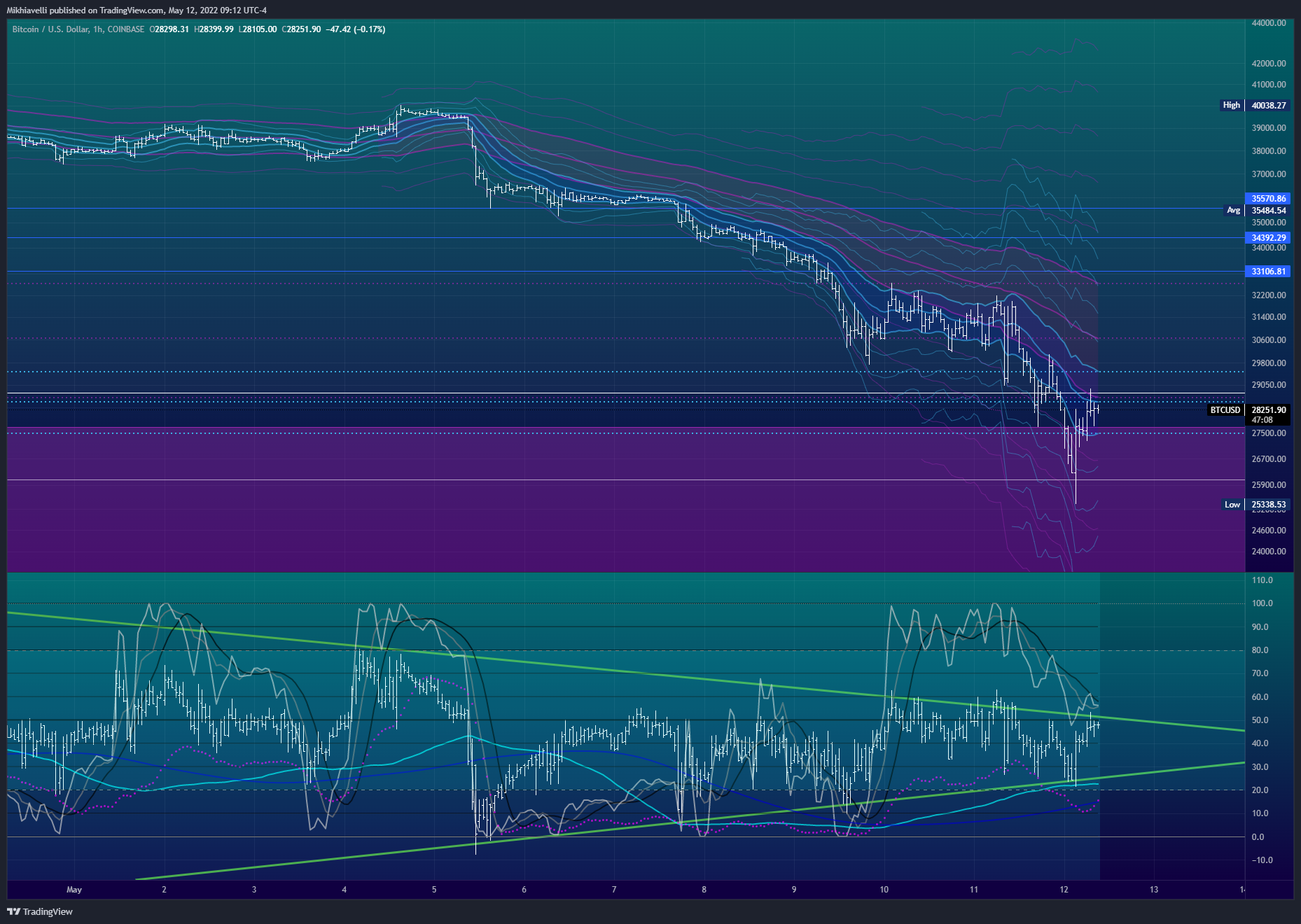Click the BTCUSD symbol tag on price axis

(x=1225, y=409)
